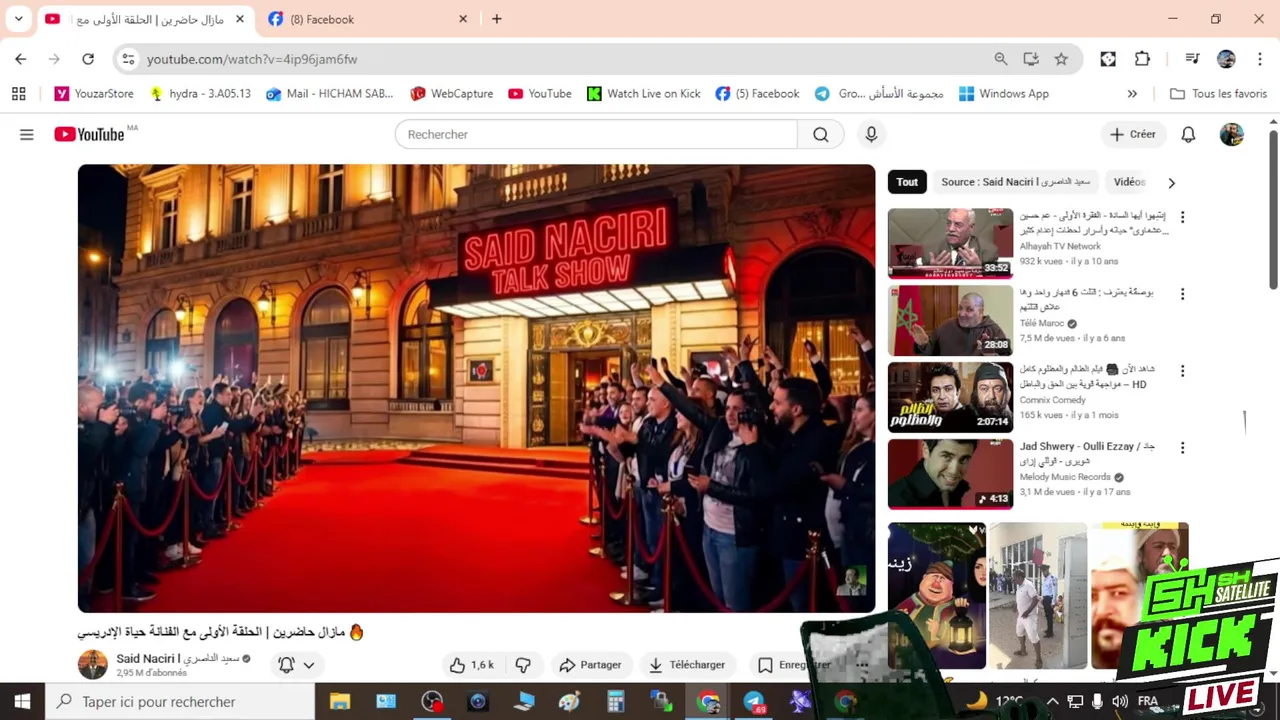Open the YouTube hamburger guide menu
This screenshot has height=720, width=1280.
pos(27,134)
